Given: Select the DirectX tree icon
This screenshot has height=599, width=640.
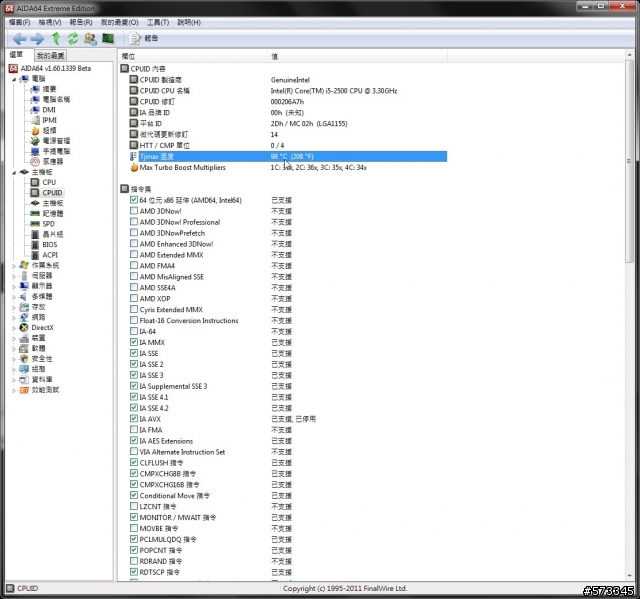Looking at the screenshot, I should click(x=24, y=327).
